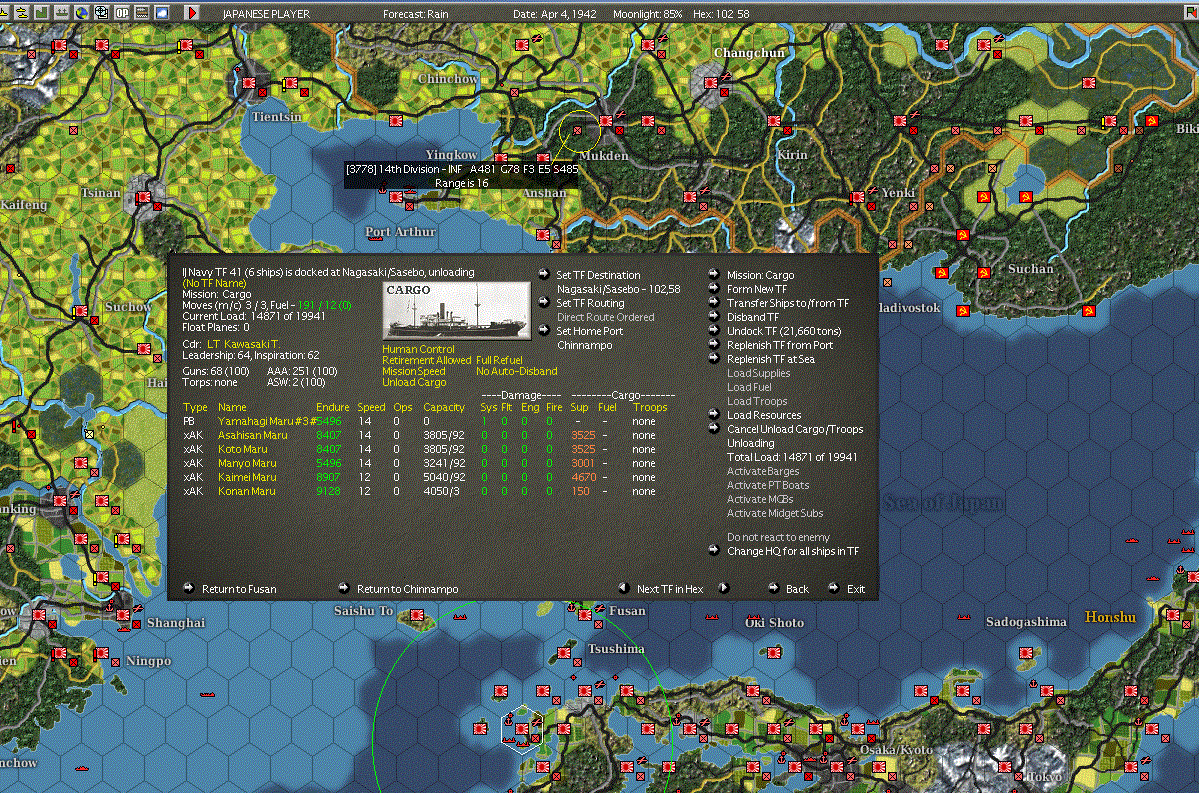The image size is (1199, 793).
Task: Open the green industry toolbar icon
Action: [x=42, y=12]
